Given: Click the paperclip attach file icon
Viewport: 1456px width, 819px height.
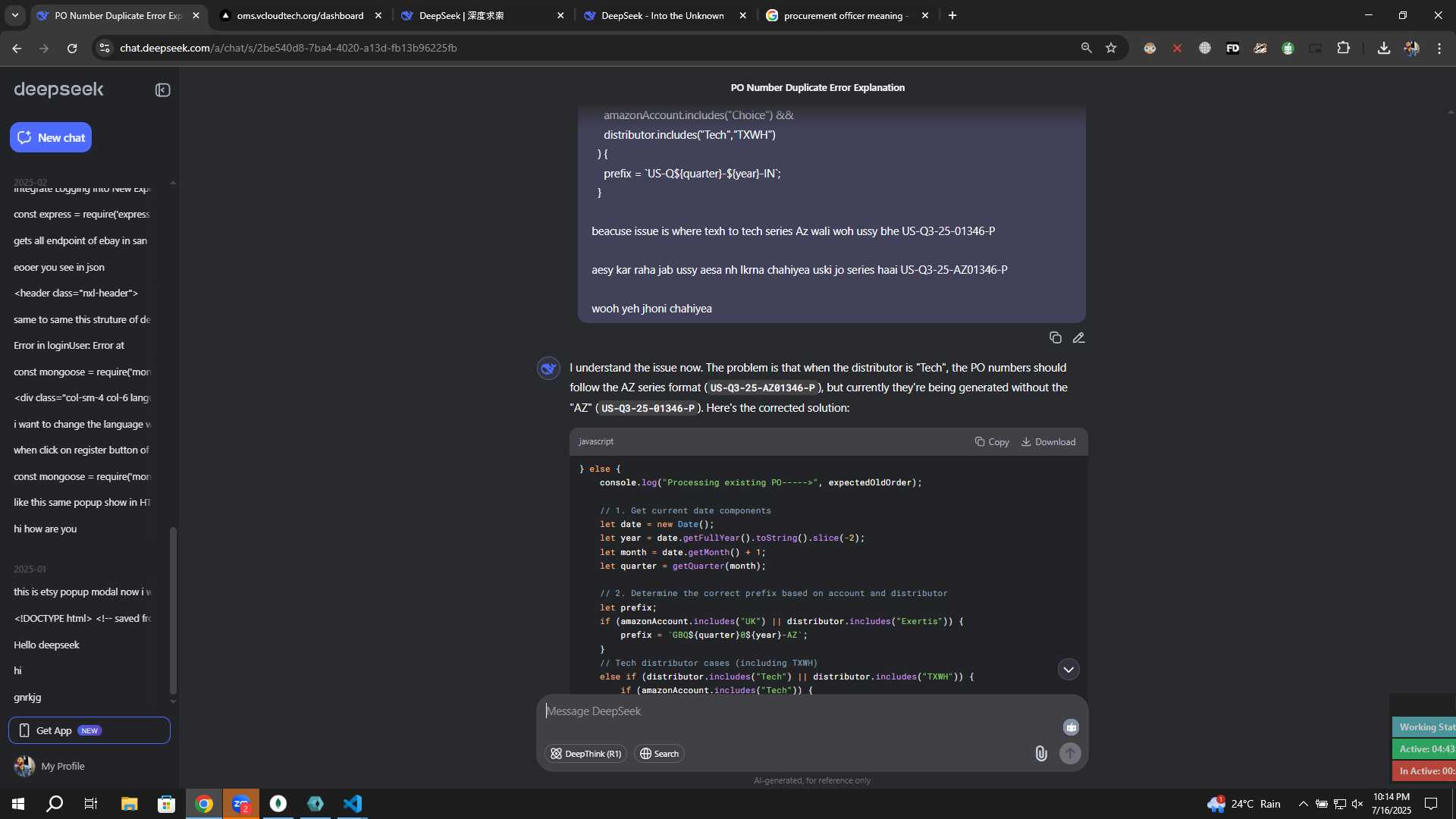Looking at the screenshot, I should point(1041,753).
